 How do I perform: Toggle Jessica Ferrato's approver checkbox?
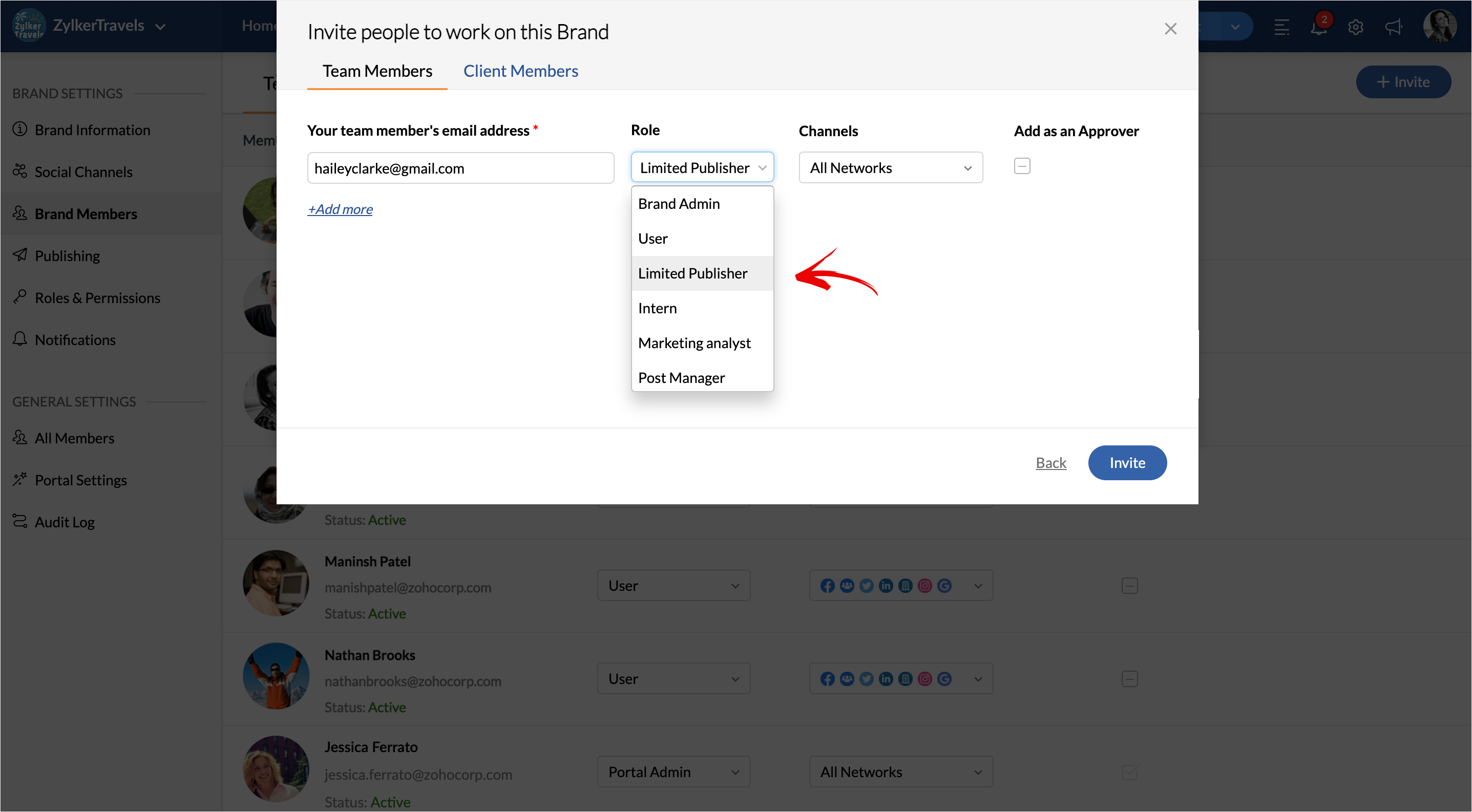[x=1129, y=773]
